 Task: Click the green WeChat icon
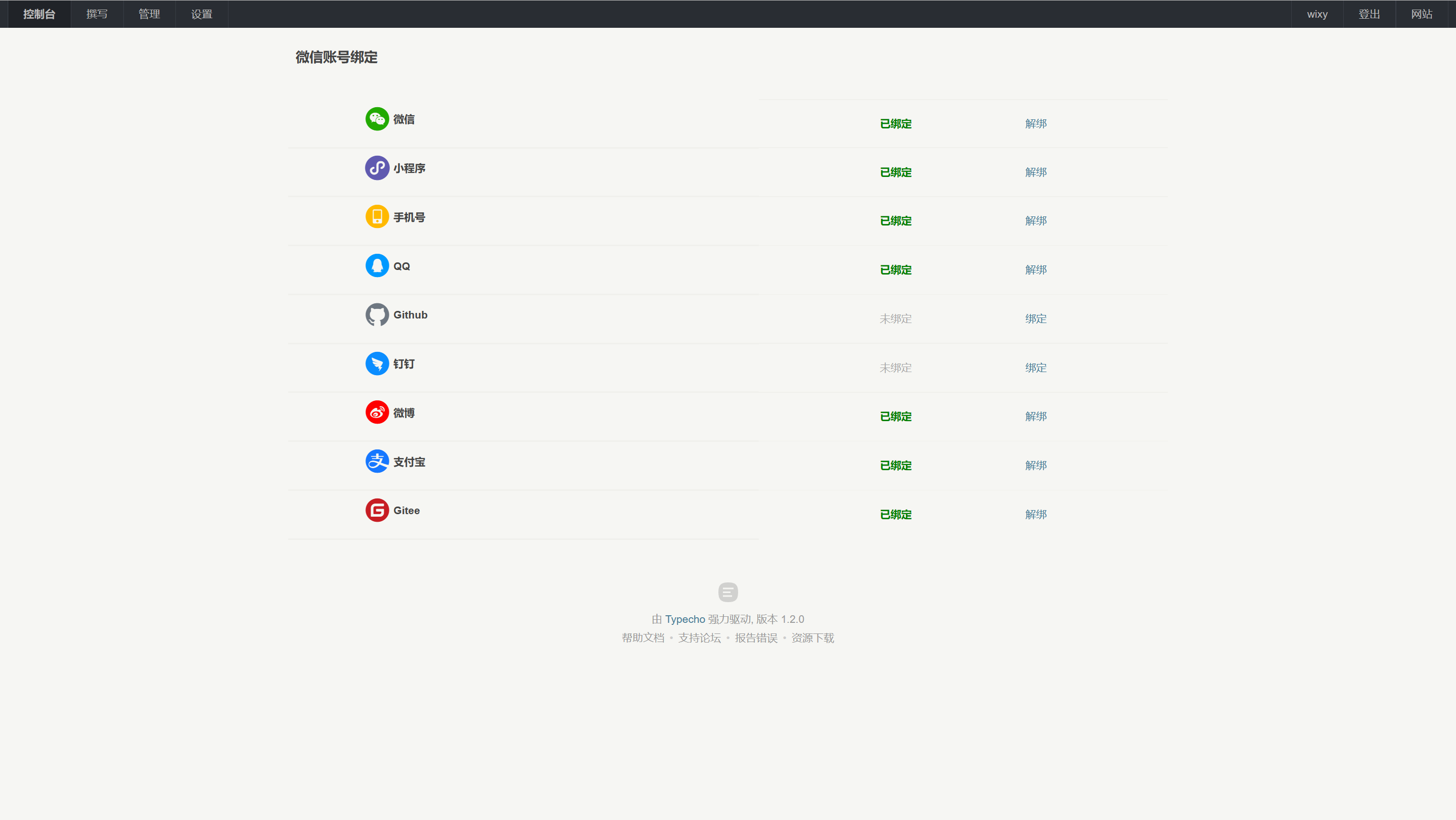coord(377,119)
